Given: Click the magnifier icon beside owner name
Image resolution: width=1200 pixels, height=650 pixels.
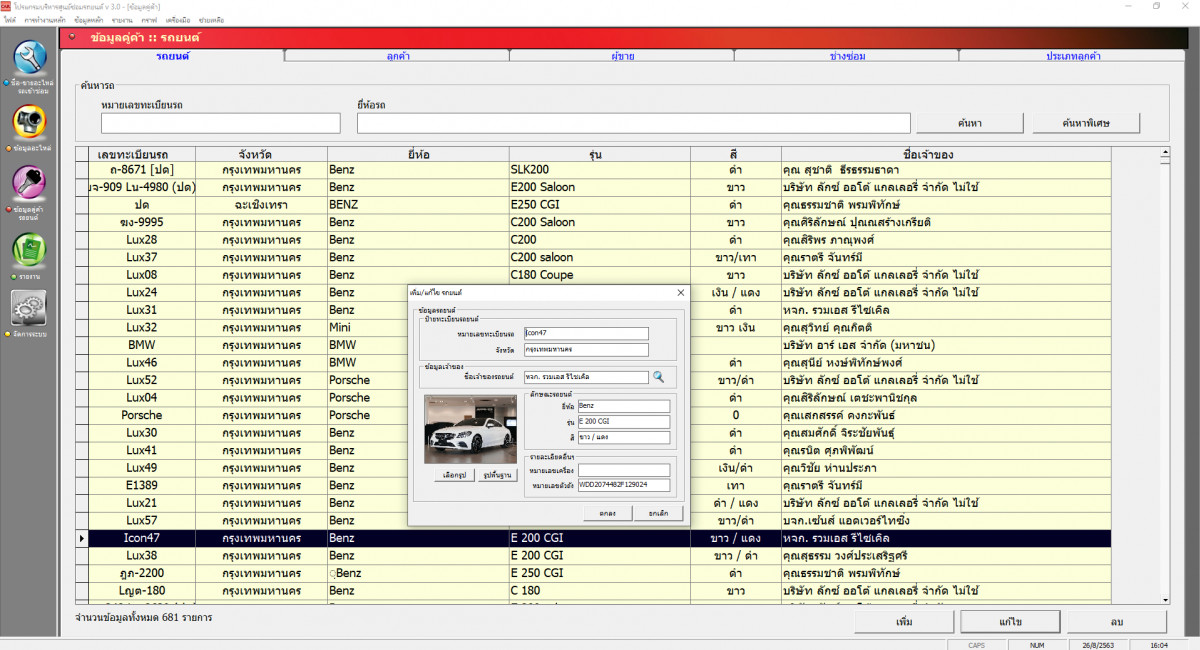Looking at the screenshot, I should (658, 377).
